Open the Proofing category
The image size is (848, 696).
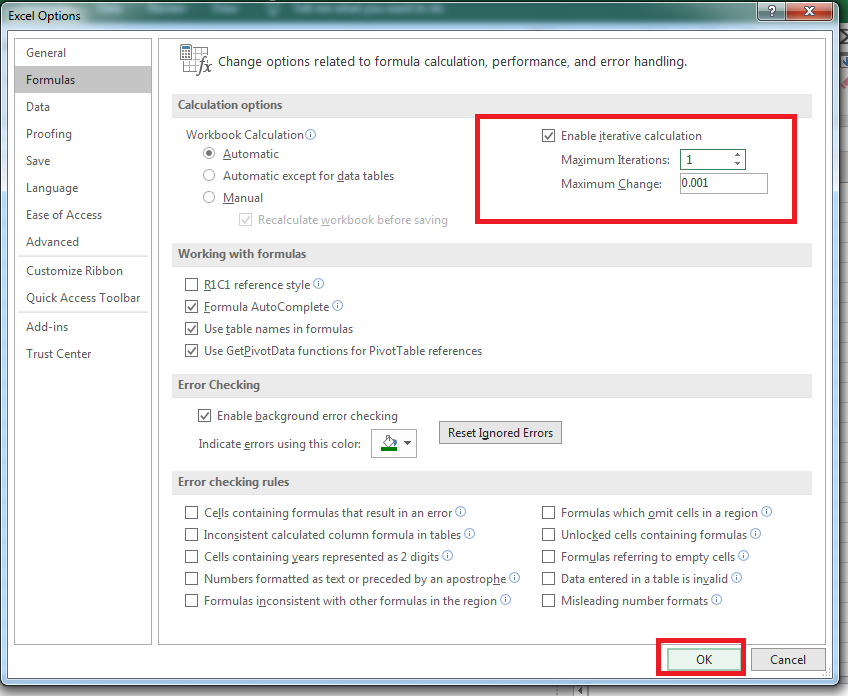83,134
